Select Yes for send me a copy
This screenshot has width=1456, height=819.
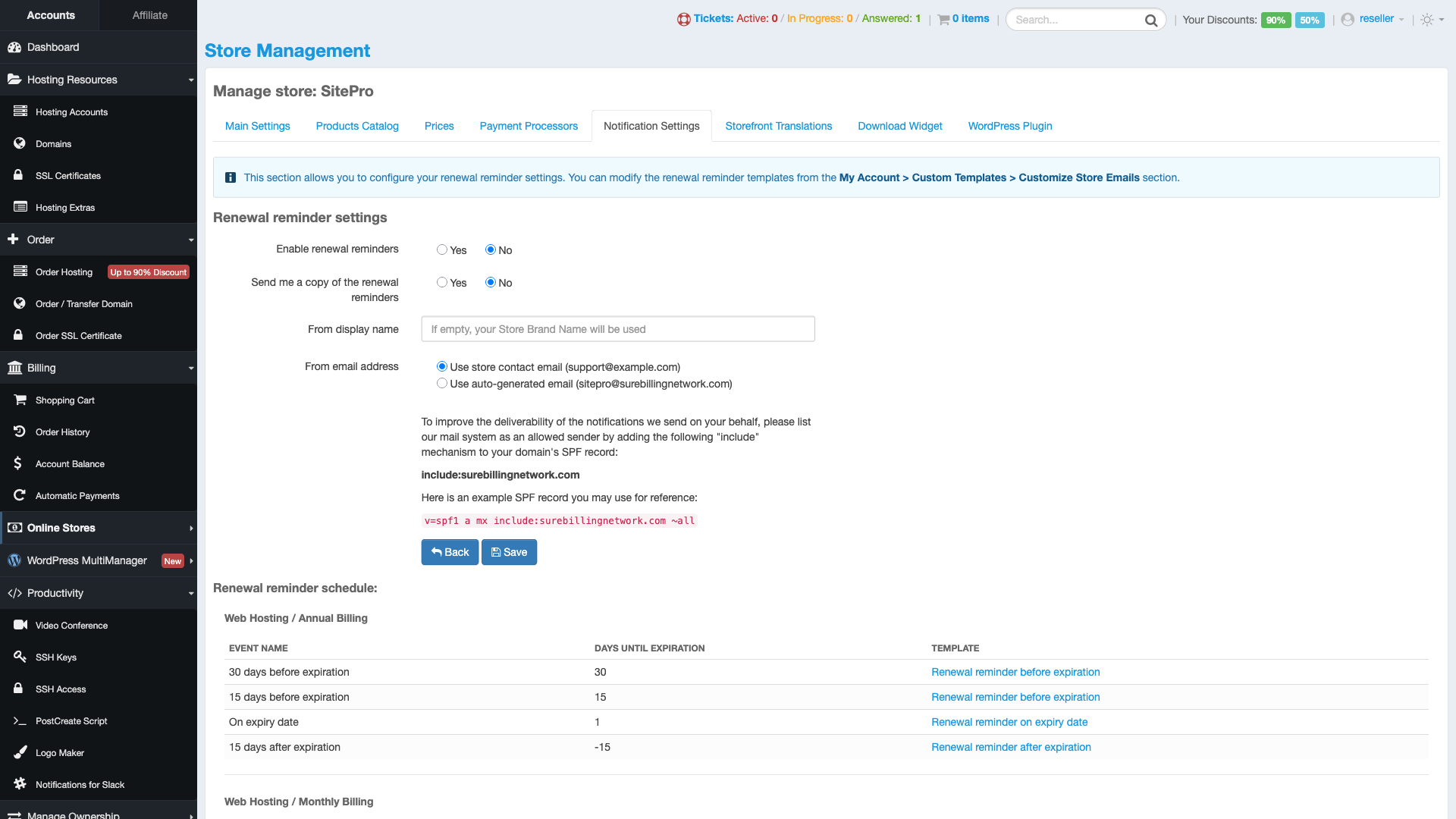pyautogui.click(x=442, y=282)
